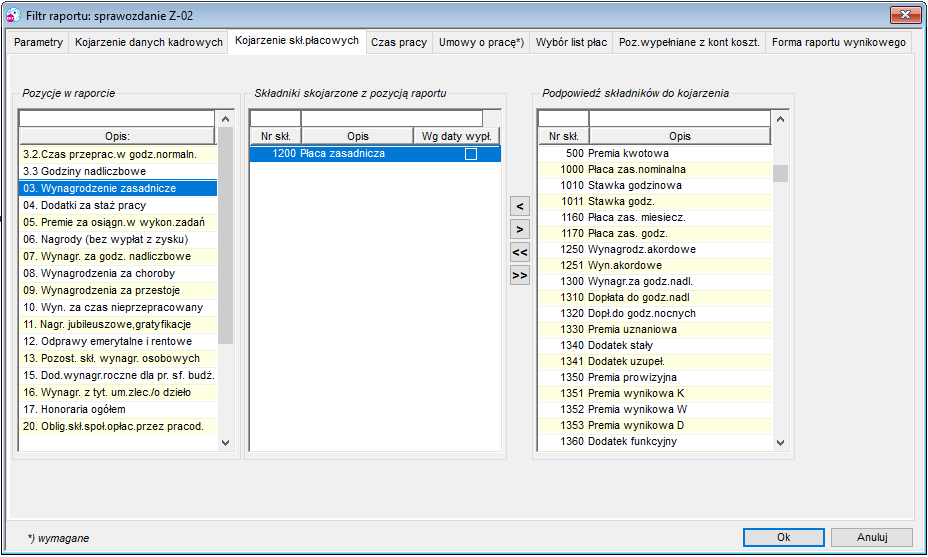
Task: Click Nr skł. header in Składniki skojarzone
Action: [x=275, y=136]
